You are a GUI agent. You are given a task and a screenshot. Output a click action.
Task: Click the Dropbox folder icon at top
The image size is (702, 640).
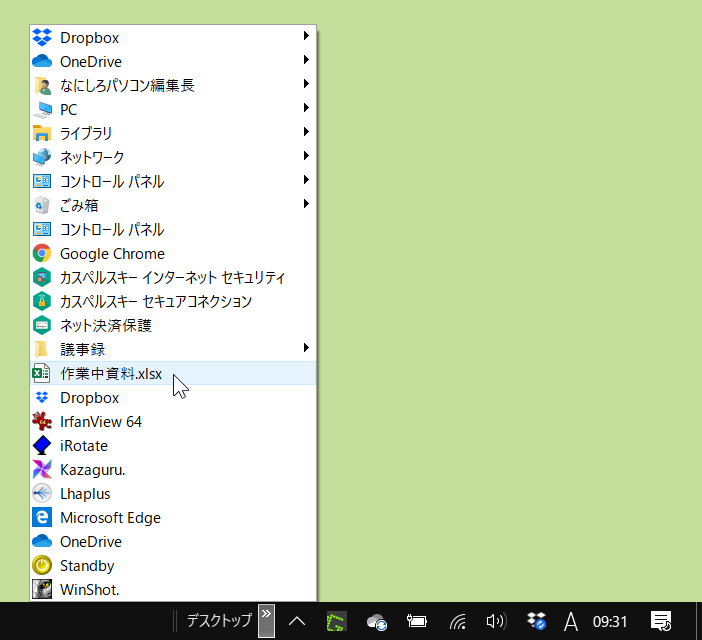tap(42, 38)
